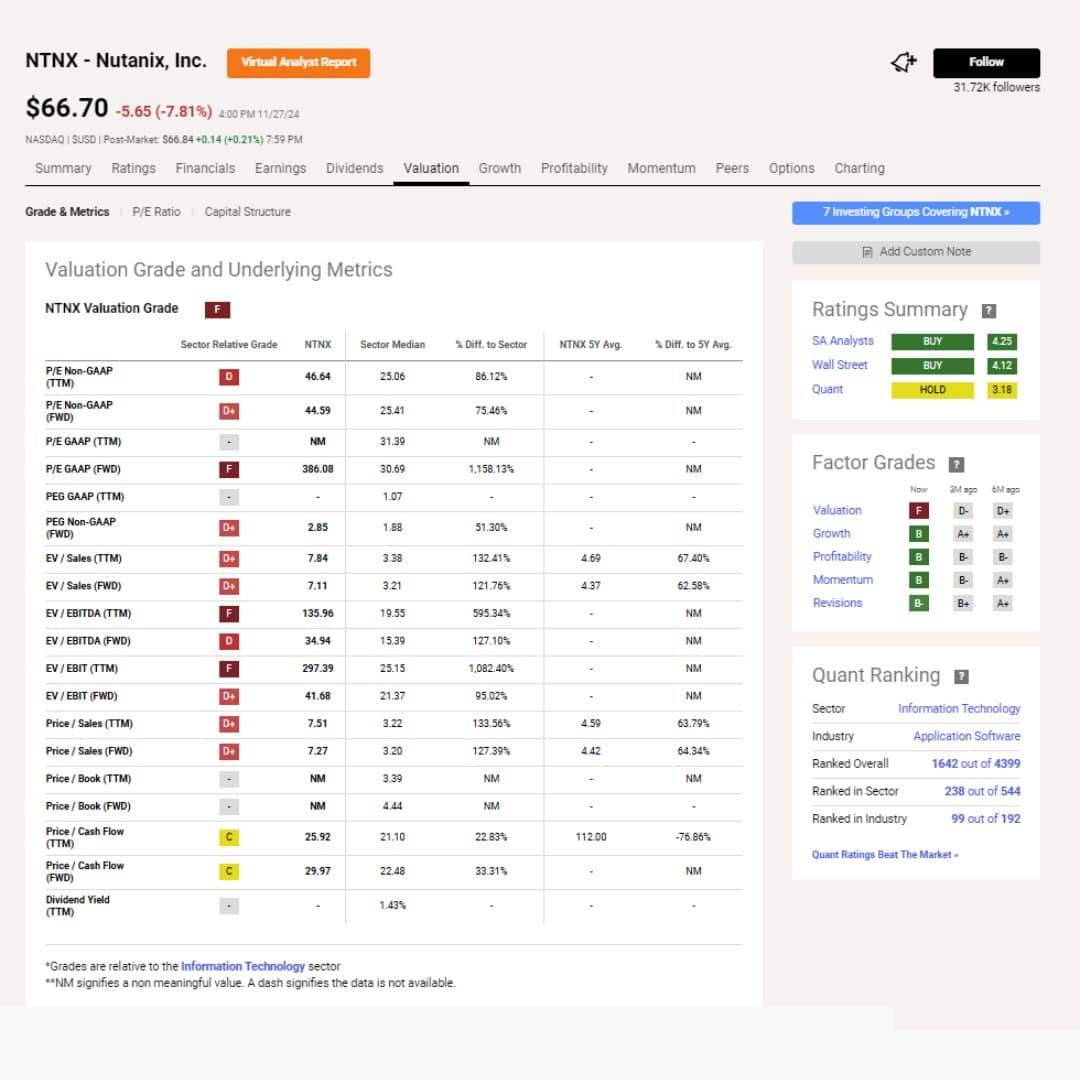Open the SA Analysts rating link
The image size is (1080, 1080).
tap(842, 341)
